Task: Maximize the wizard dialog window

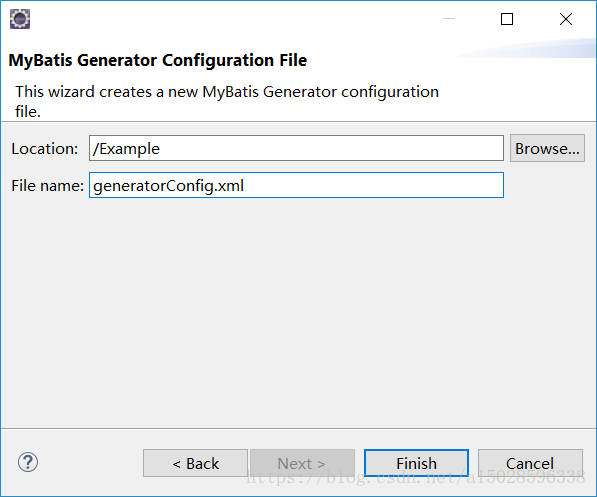Action: [507, 19]
